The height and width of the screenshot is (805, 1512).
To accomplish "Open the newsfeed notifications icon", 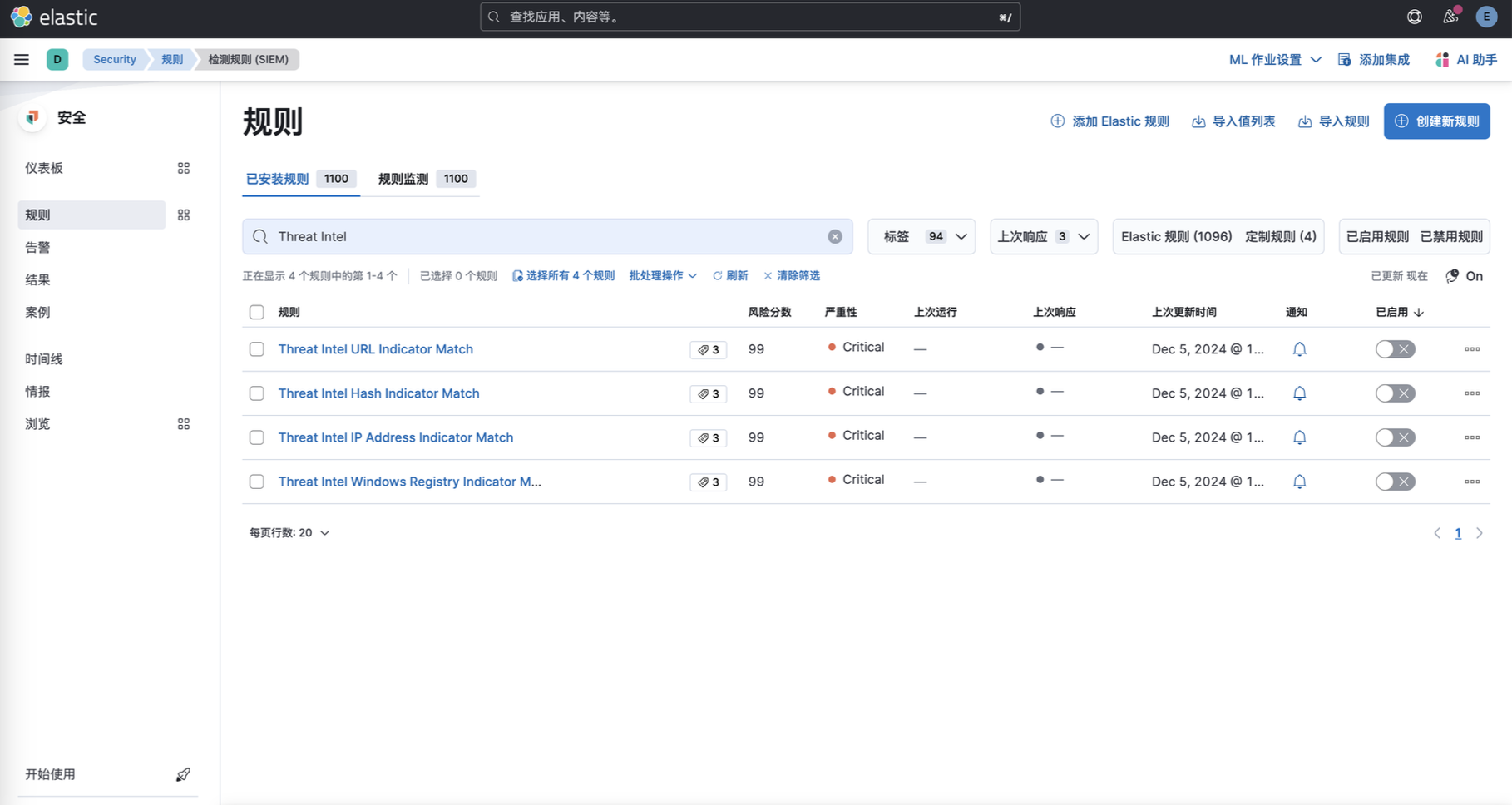I will point(1450,17).
